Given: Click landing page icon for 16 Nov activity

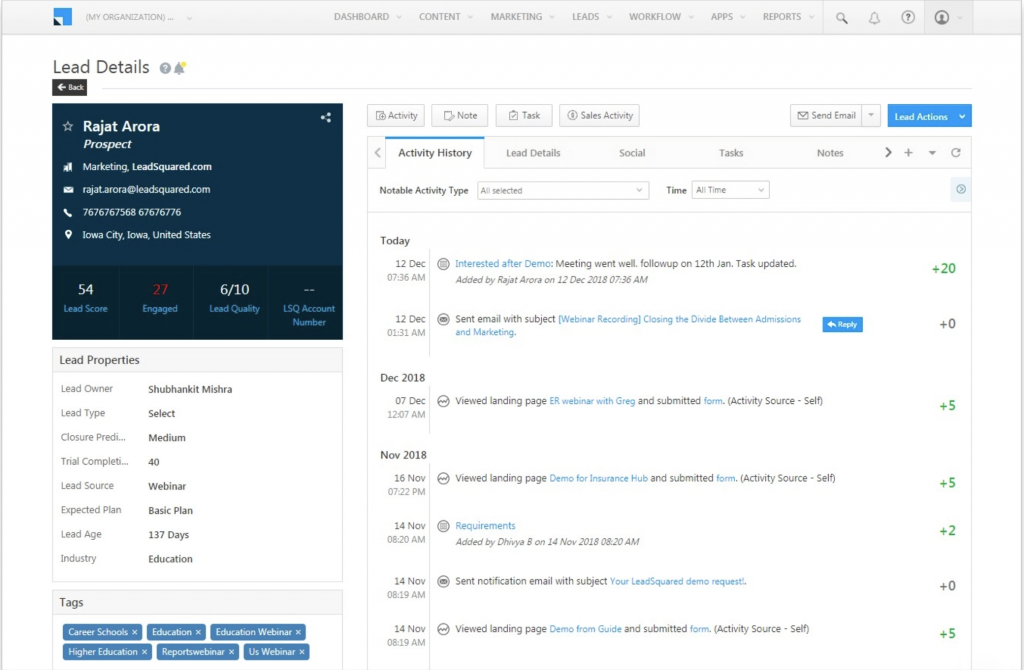Looking at the screenshot, I should point(443,478).
